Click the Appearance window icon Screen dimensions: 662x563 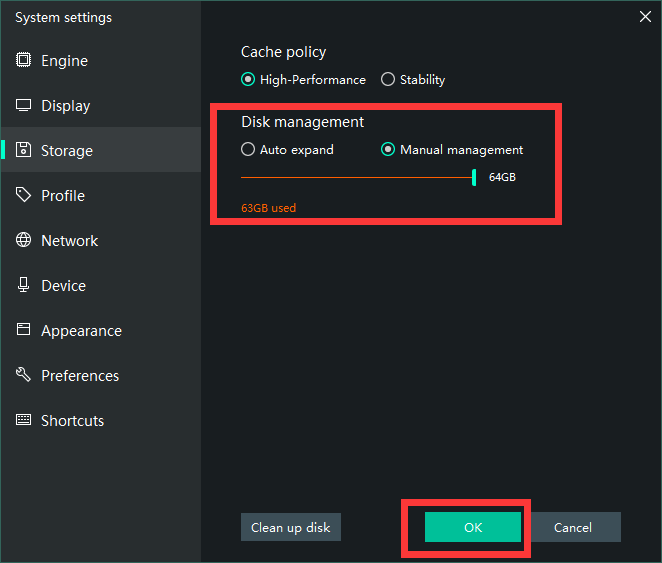pos(23,331)
